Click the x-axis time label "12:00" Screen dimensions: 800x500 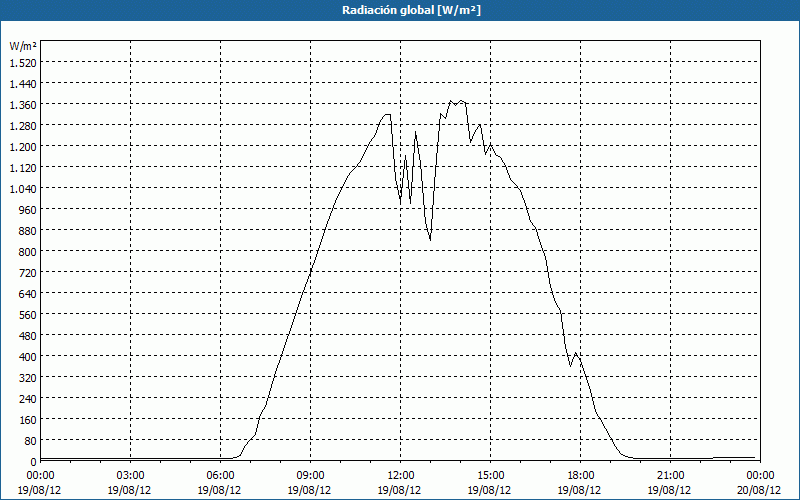tap(400, 476)
